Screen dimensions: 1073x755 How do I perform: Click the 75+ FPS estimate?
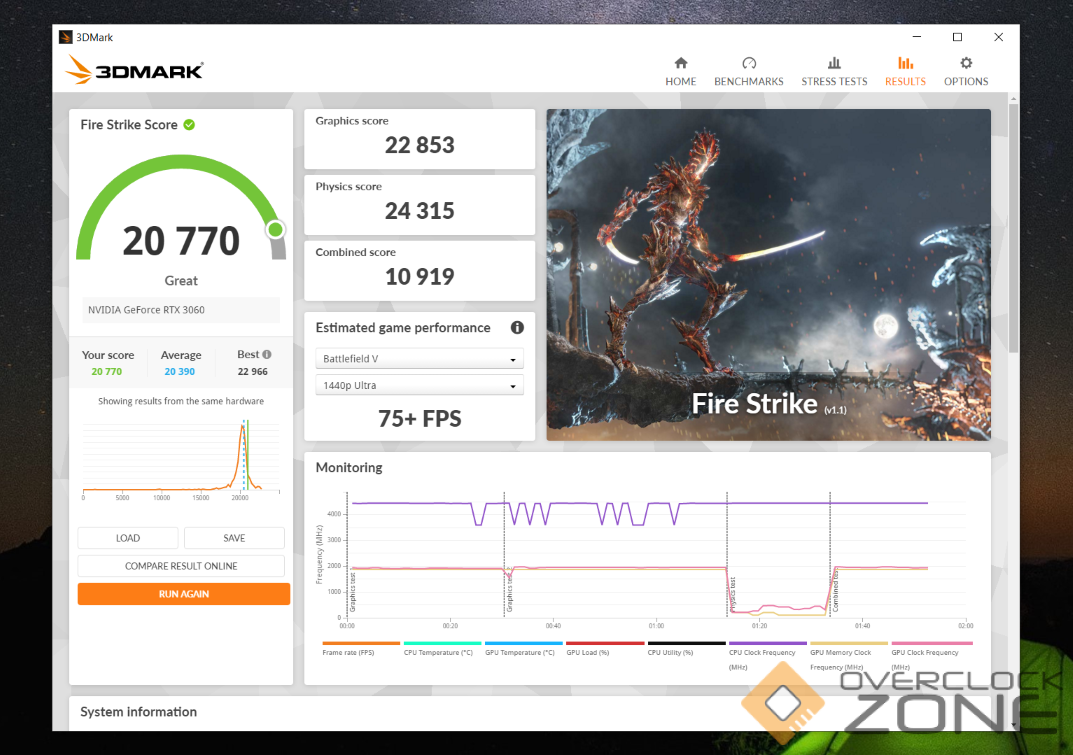pos(419,418)
